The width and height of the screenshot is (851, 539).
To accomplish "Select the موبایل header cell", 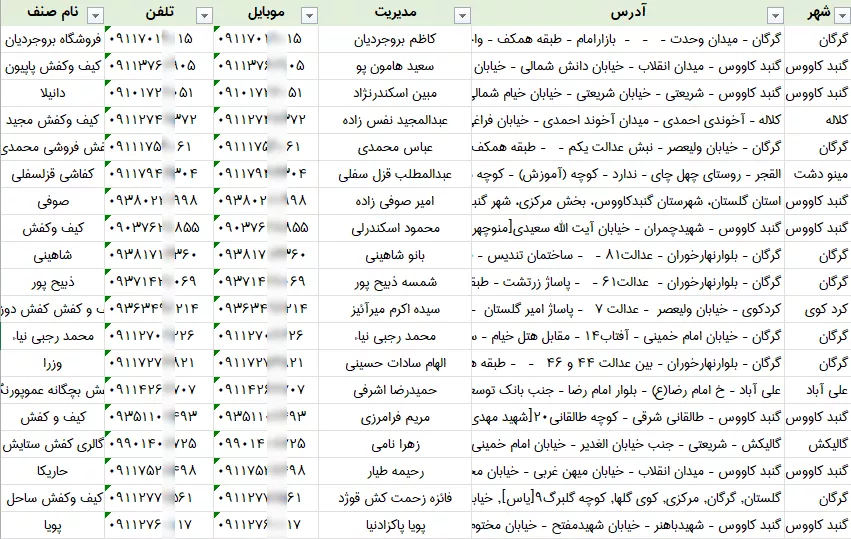I will (x=266, y=13).
